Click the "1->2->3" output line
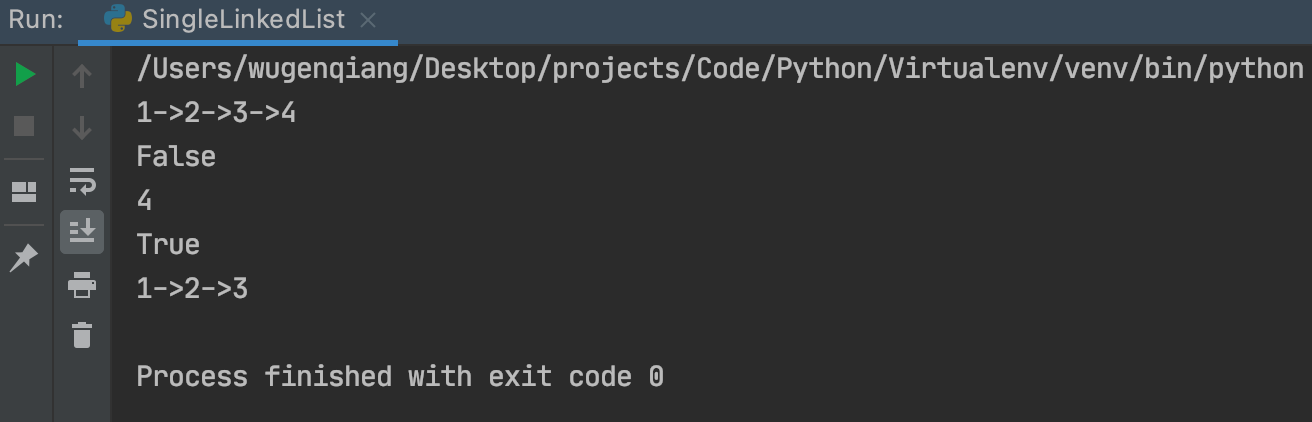The width and height of the screenshot is (1312, 422). tap(192, 289)
